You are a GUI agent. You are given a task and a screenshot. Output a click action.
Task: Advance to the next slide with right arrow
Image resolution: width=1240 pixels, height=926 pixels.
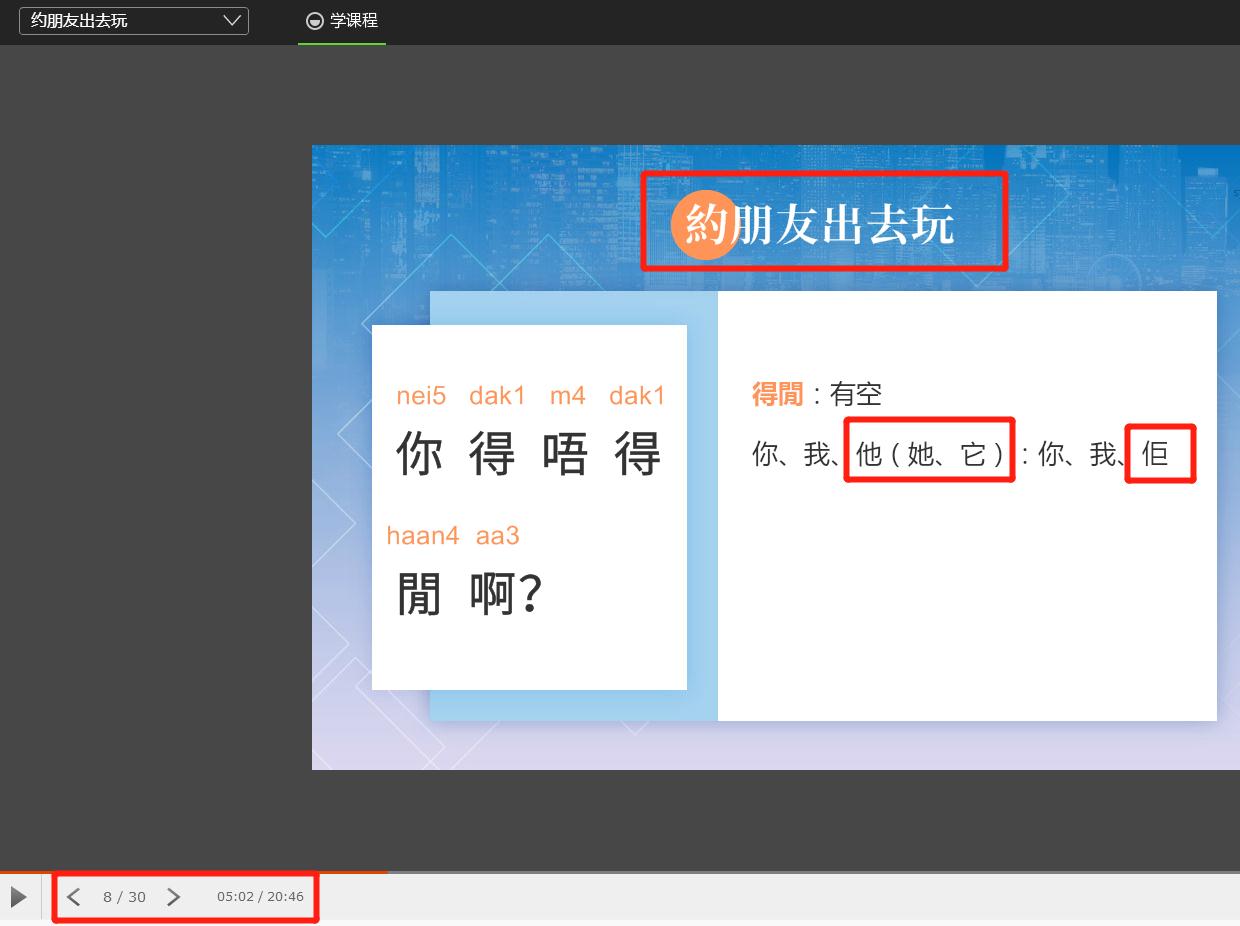click(x=173, y=897)
